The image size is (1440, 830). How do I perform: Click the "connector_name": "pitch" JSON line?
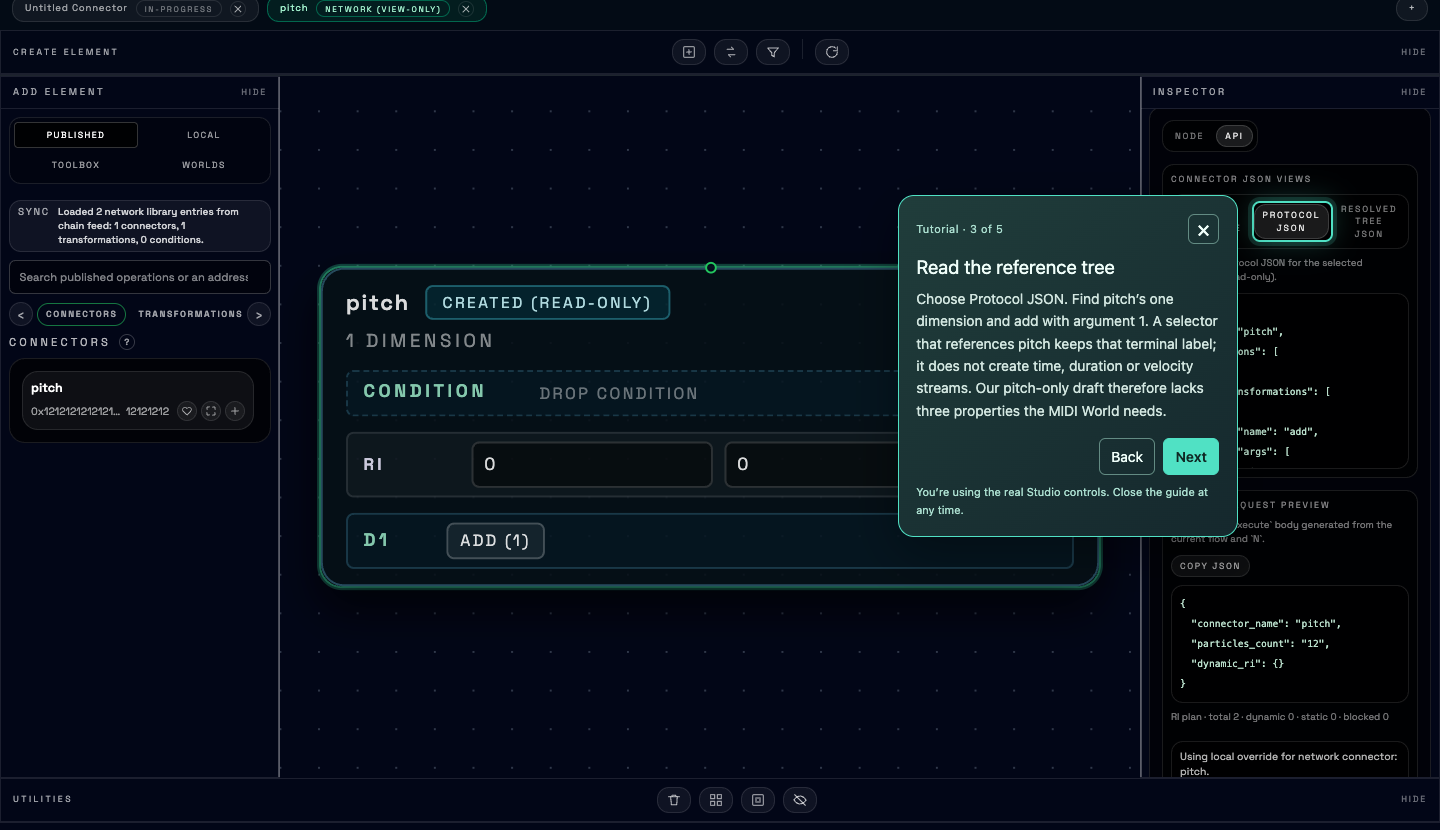pyautogui.click(x=1266, y=624)
